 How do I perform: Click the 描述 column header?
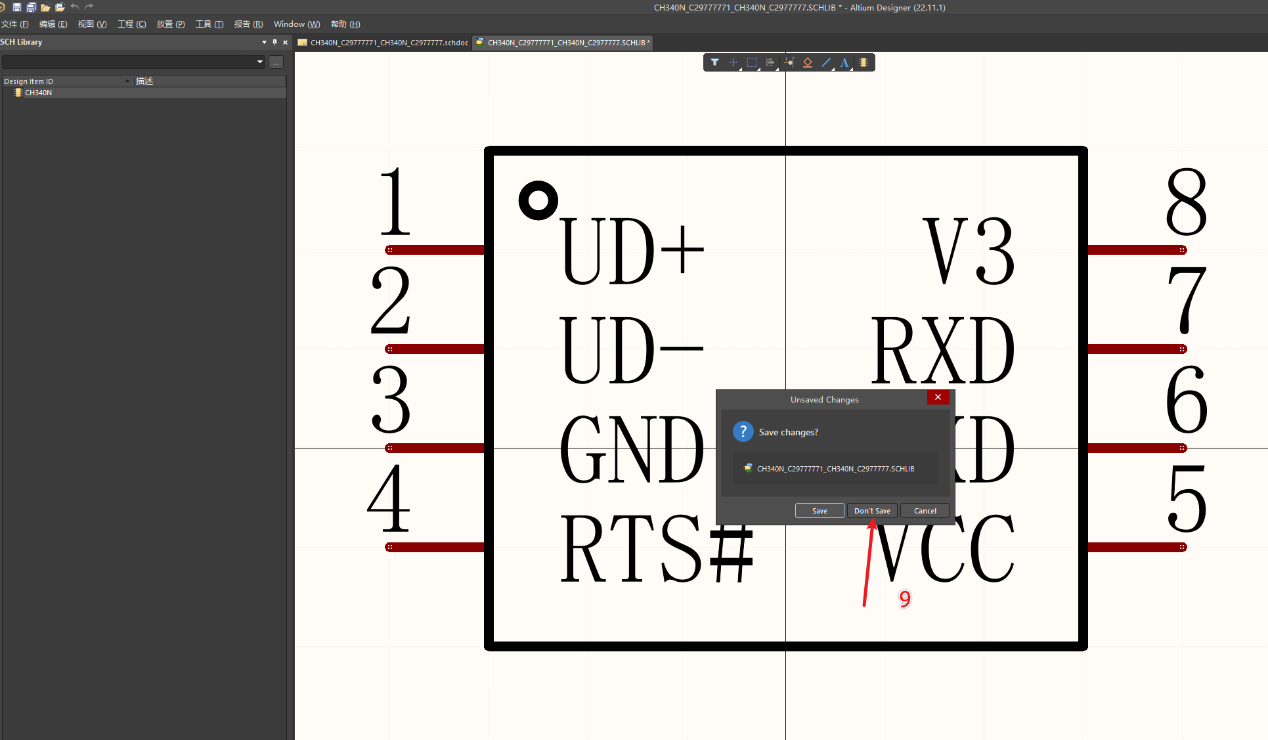tap(210, 81)
